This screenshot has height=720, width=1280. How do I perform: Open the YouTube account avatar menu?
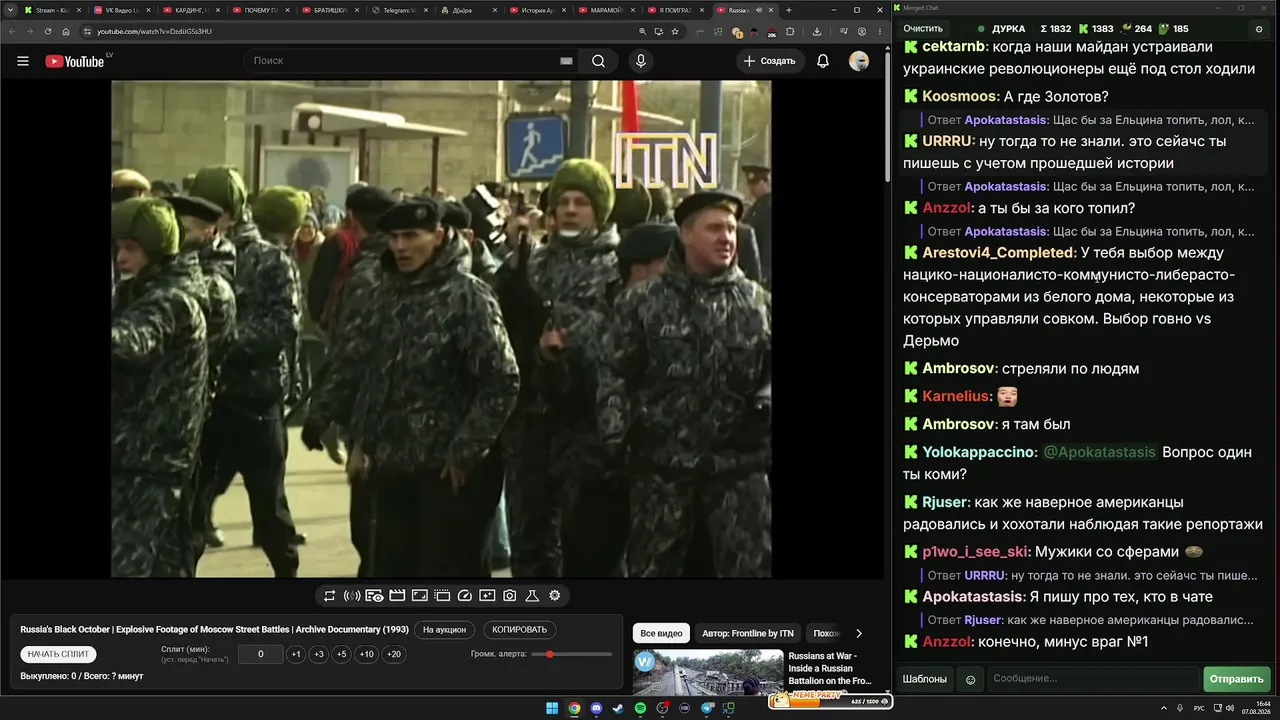[x=859, y=61]
